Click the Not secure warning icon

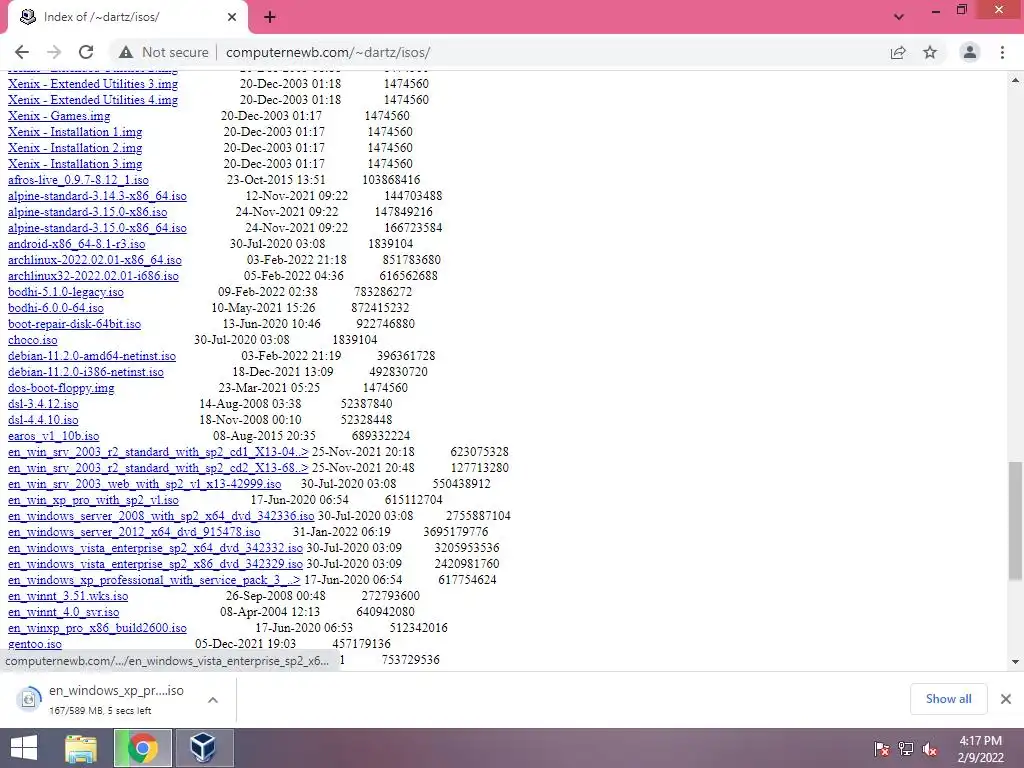tap(125, 52)
